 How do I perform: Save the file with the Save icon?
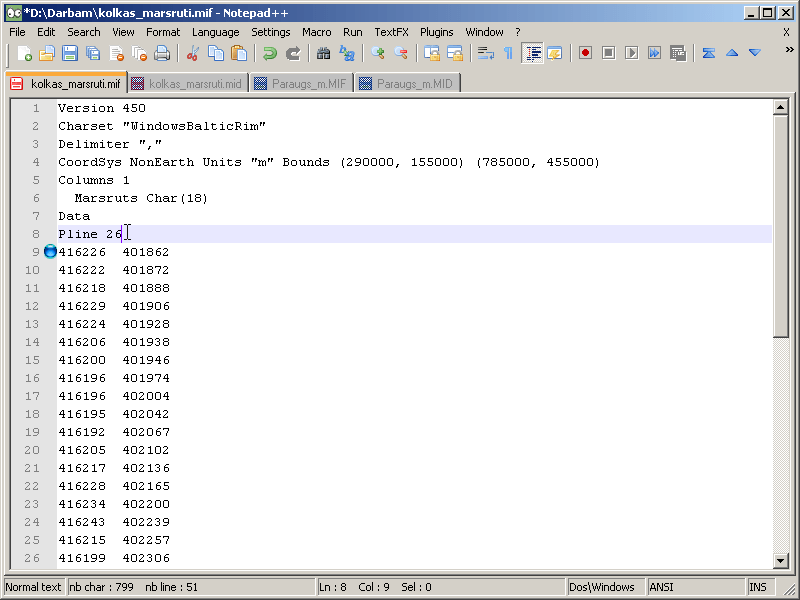pos(70,53)
